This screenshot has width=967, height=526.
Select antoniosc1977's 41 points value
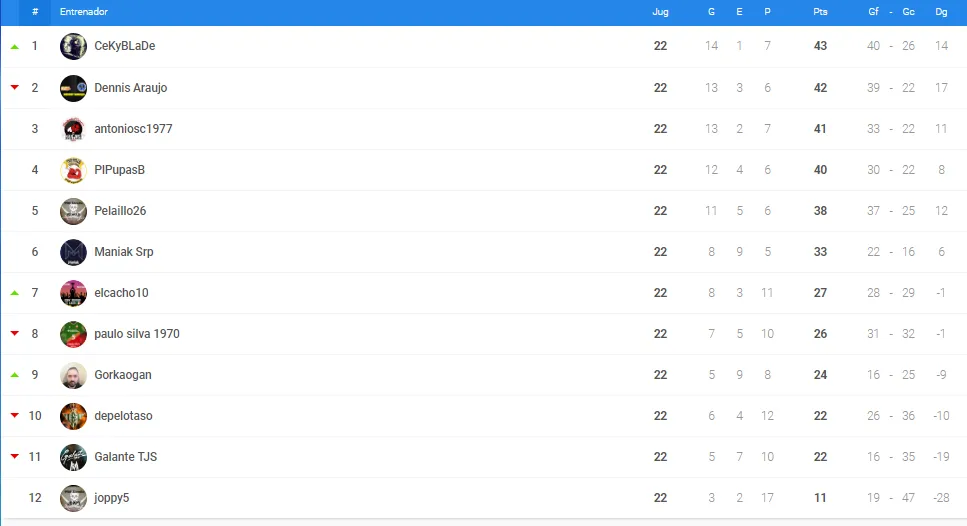tap(820, 129)
